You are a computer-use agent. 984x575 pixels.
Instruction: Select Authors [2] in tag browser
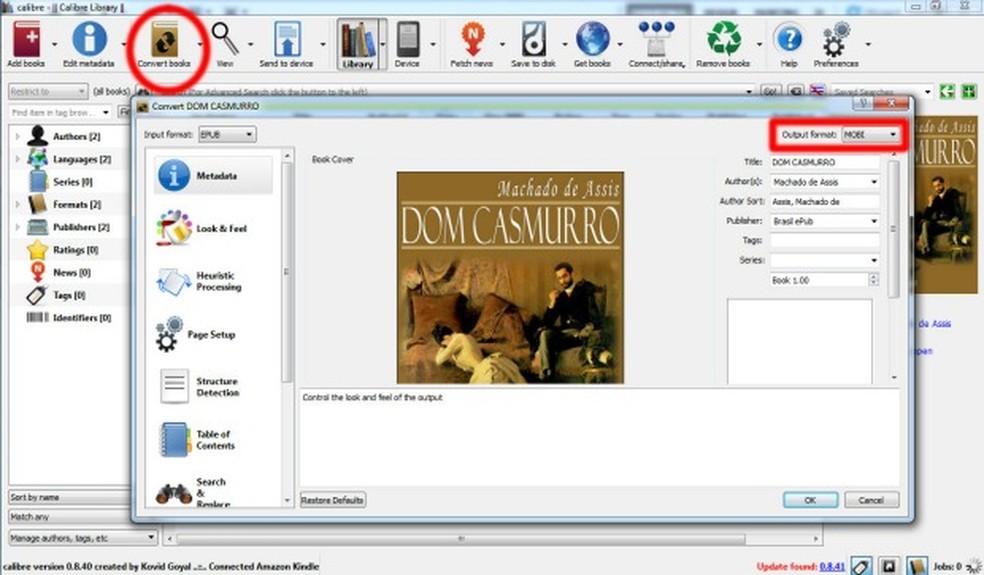[77, 136]
